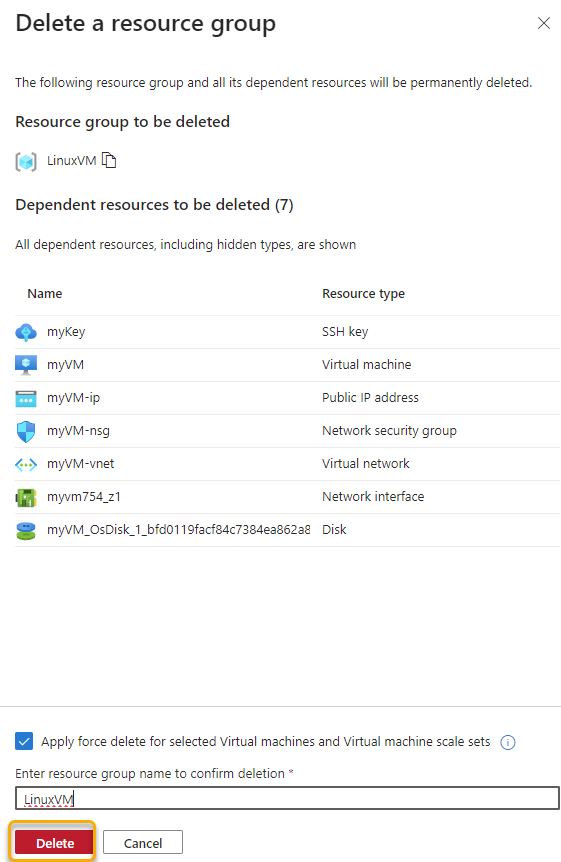Click the Virtual network type cell

coord(366,463)
